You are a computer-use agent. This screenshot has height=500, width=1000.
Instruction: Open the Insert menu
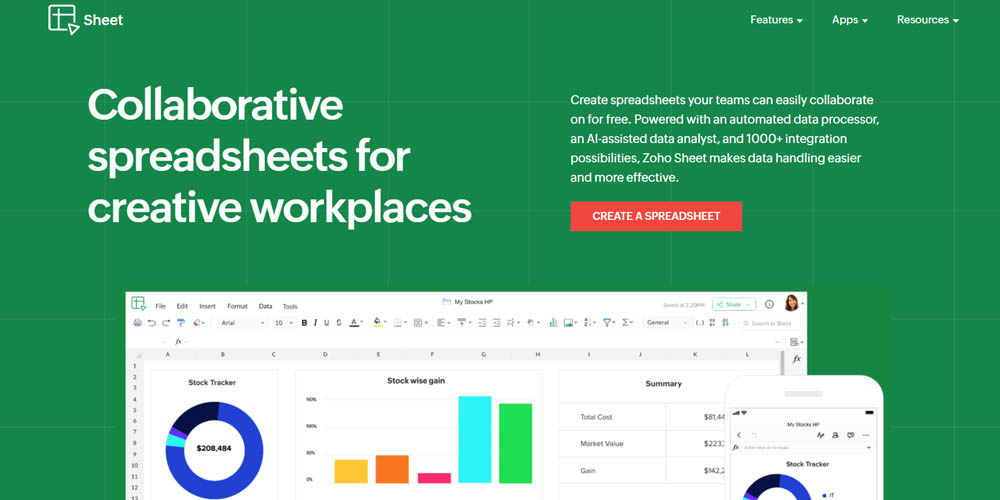[x=207, y=306]
